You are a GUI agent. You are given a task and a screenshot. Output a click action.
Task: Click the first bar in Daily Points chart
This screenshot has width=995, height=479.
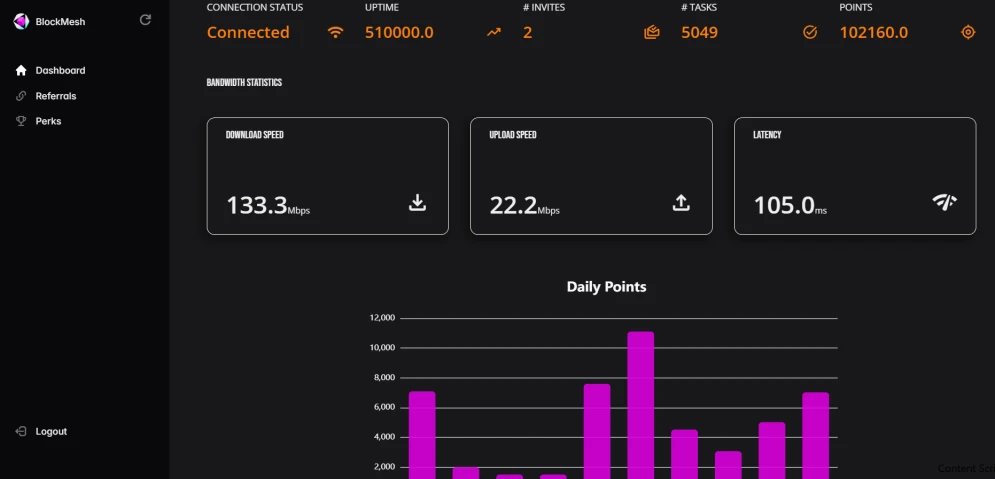click(x=422, y=435)
